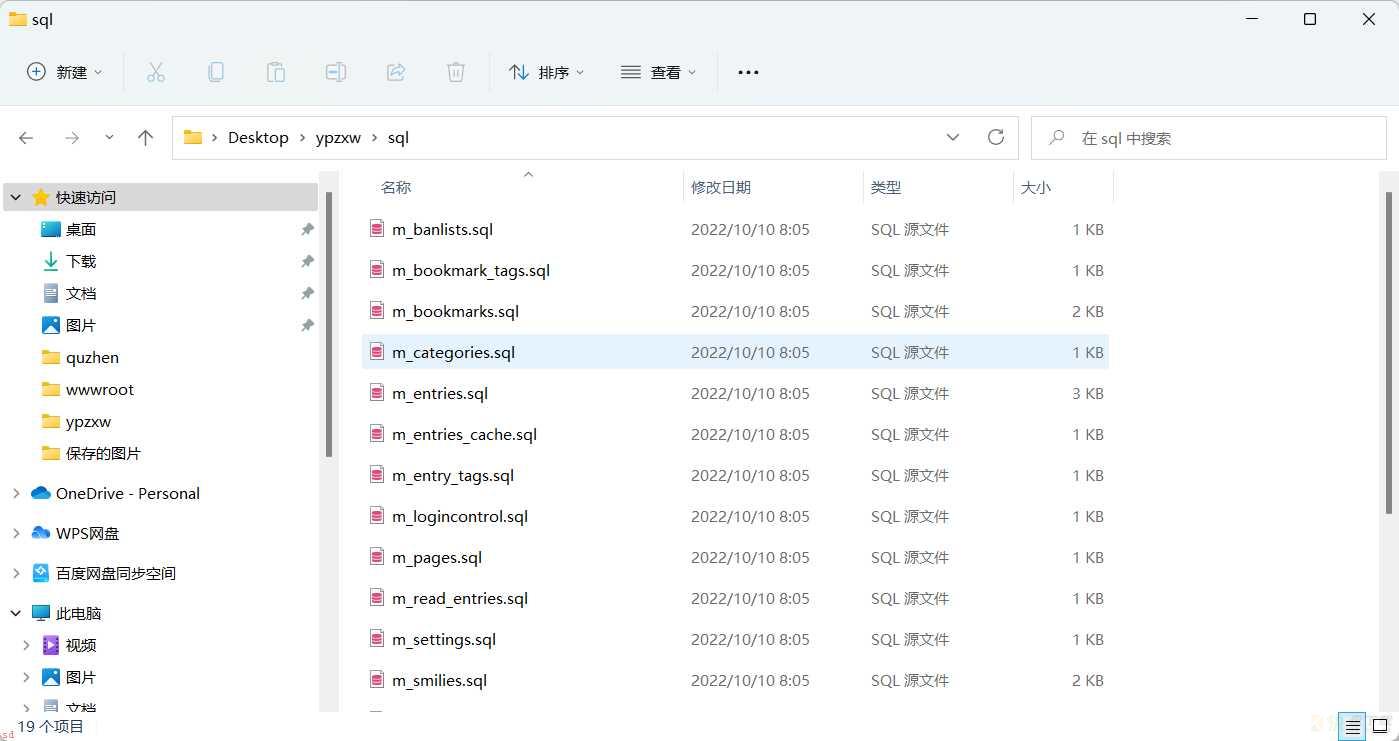Click the Share icon in toolbar
The image size is (1399, 741).
(395, 72)
